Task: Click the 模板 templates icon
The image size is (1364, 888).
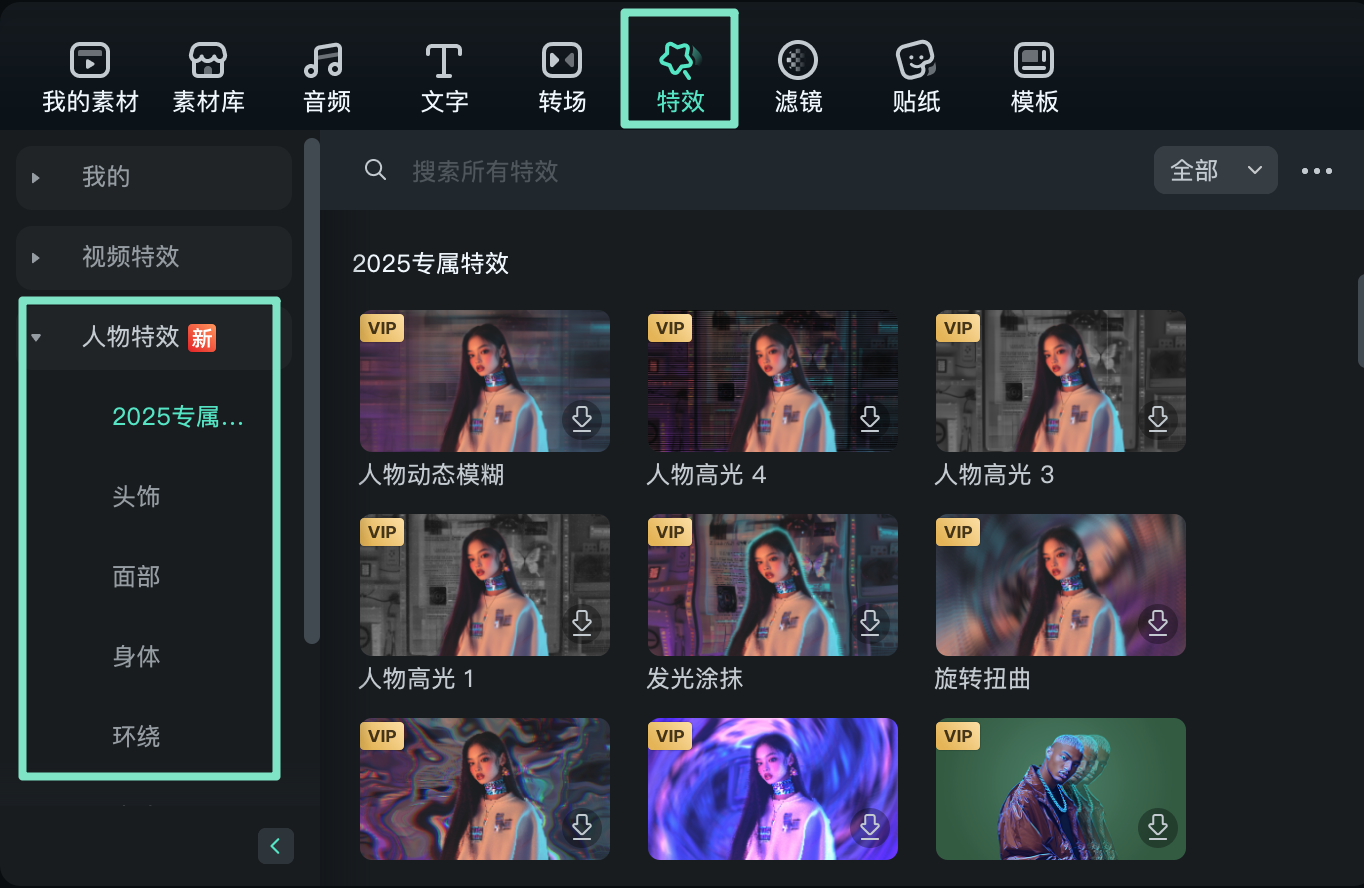Action: 1034,75
